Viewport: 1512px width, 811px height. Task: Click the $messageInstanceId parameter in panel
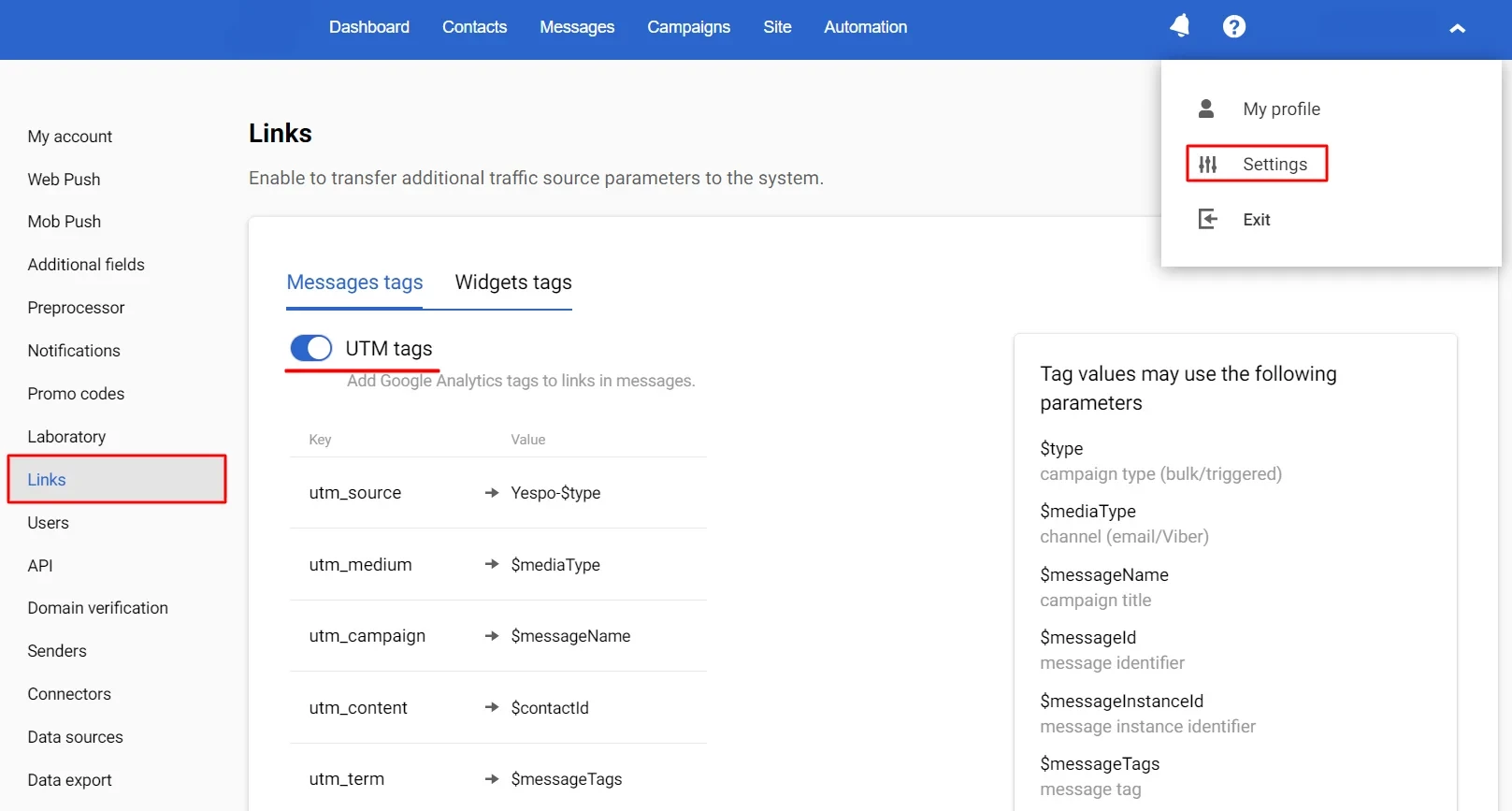click(x=1122, y=702)
